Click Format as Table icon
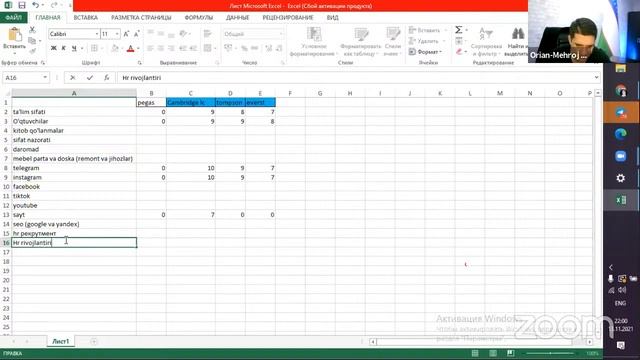Image resolution: width=640 pixels, height=360 pixels. 361,34
